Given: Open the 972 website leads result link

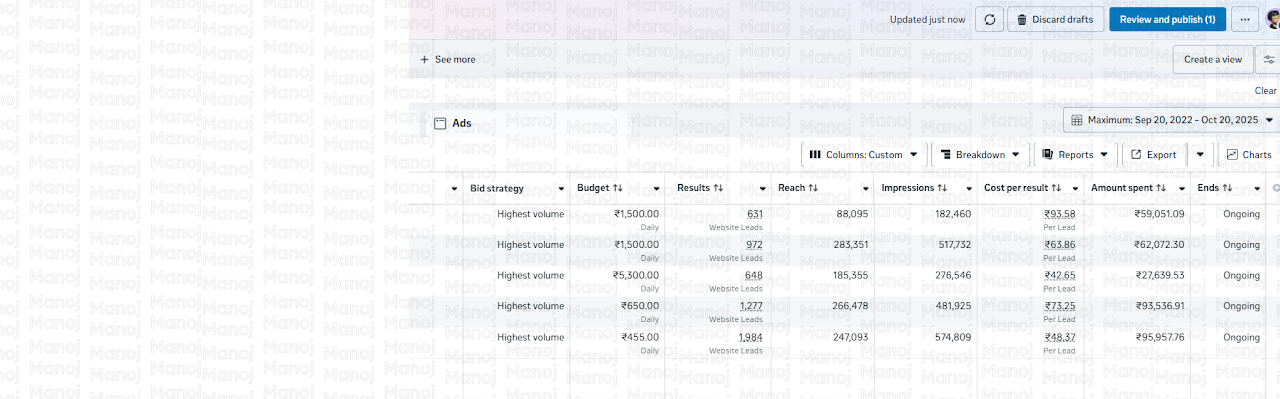Looking at the screenshot, I should click(754, 245).
